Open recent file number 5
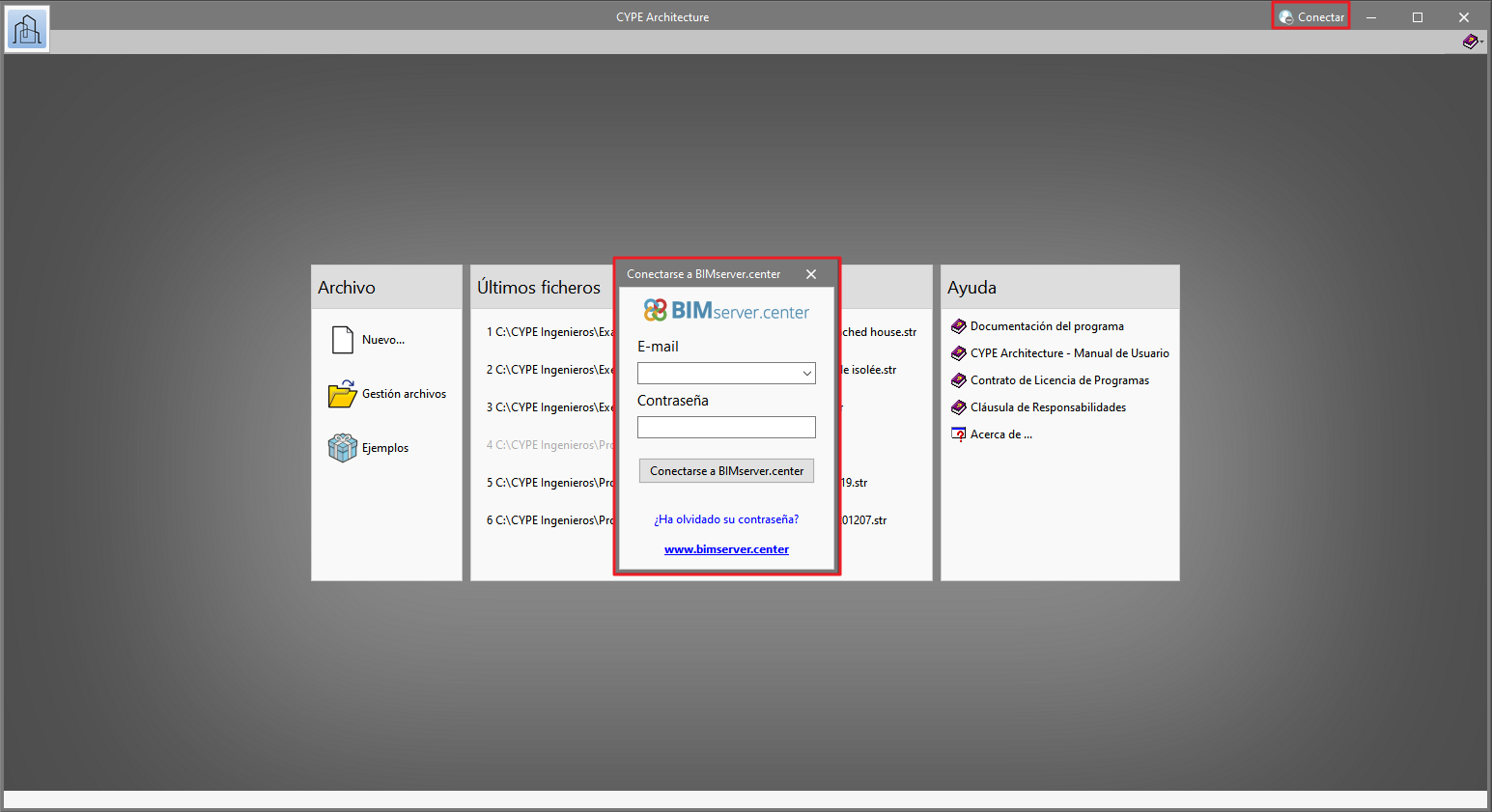The height and width of the screenshot is (812, 1492). (550, 483)
